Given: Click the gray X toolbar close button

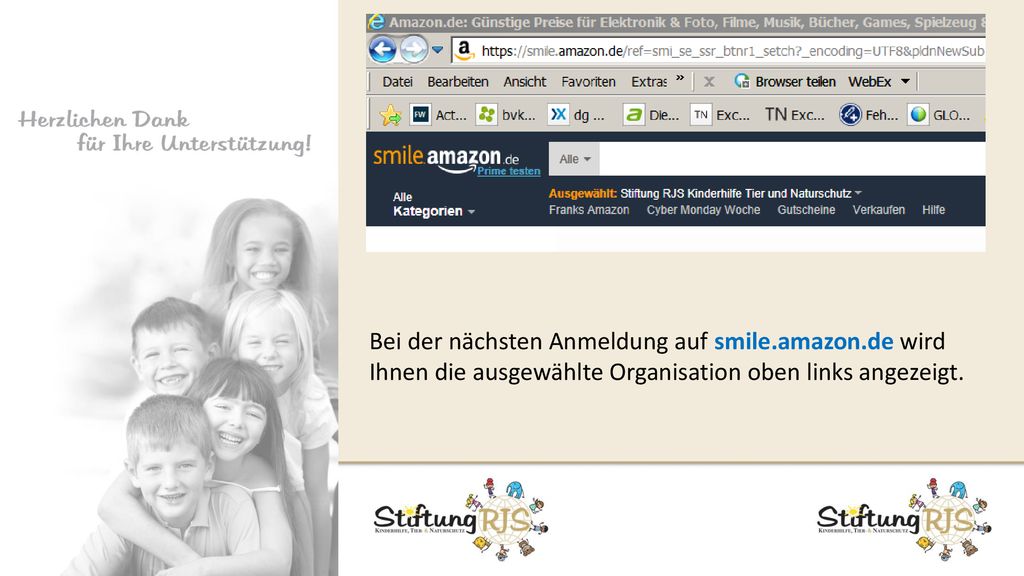Looking at the screenshot, I should (709, 82).
